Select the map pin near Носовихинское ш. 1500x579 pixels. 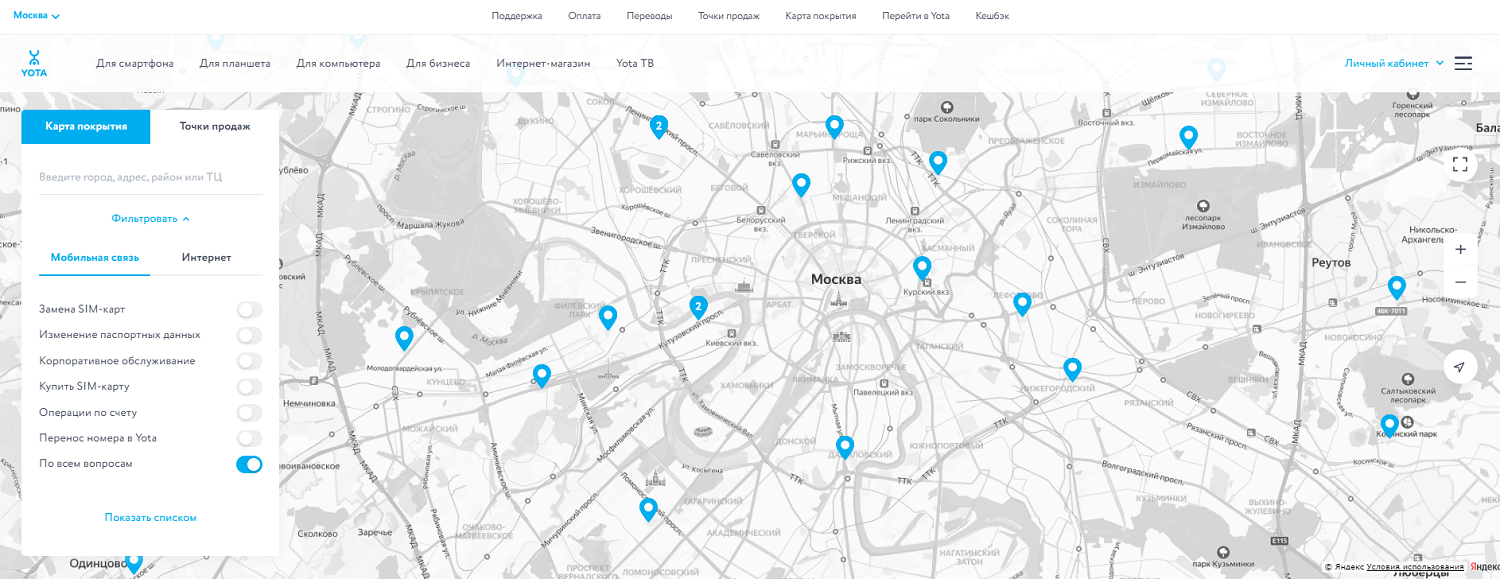click(1397, 288)
